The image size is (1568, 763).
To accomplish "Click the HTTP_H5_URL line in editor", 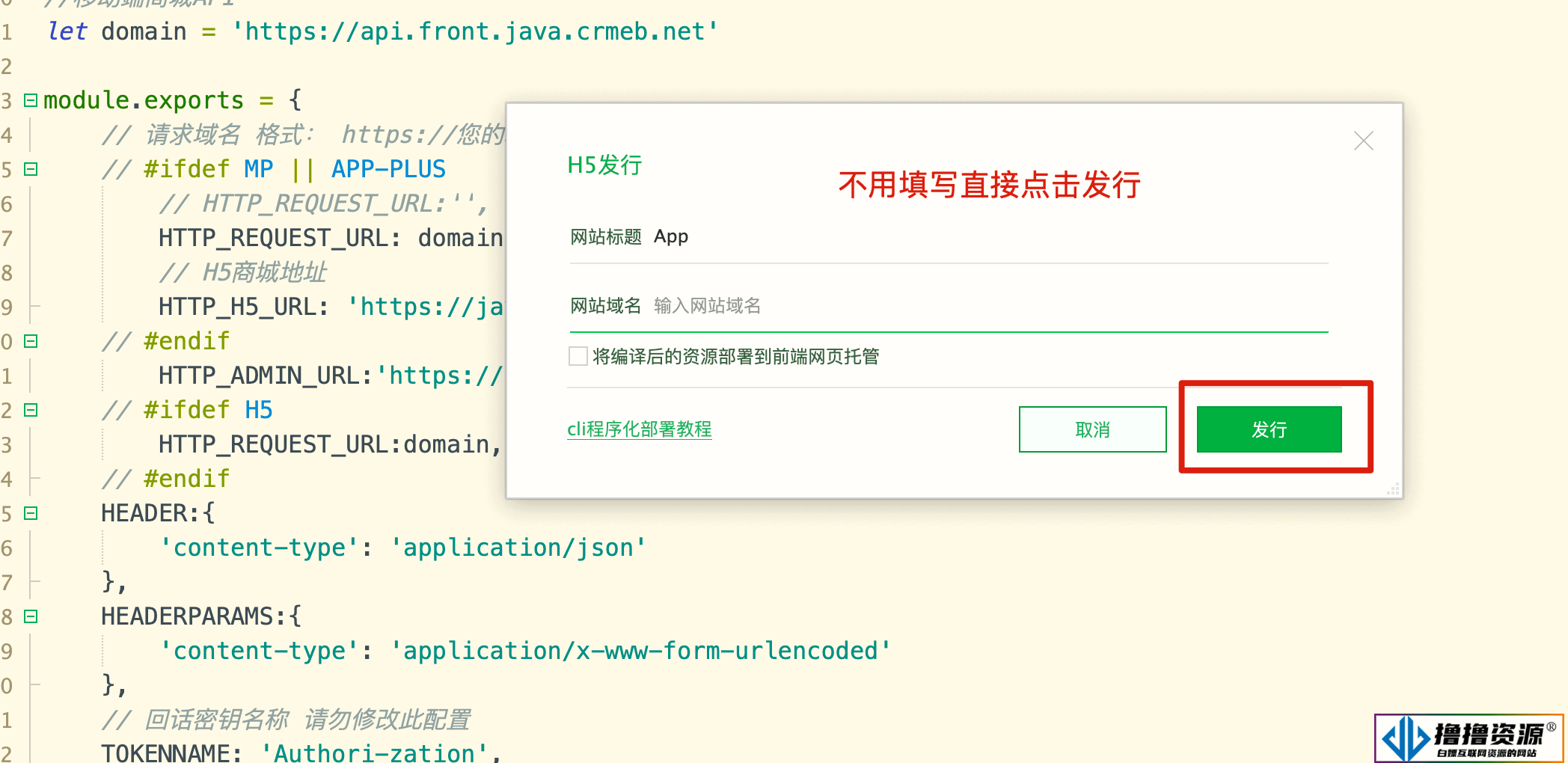I will click(x=331, y=307).
